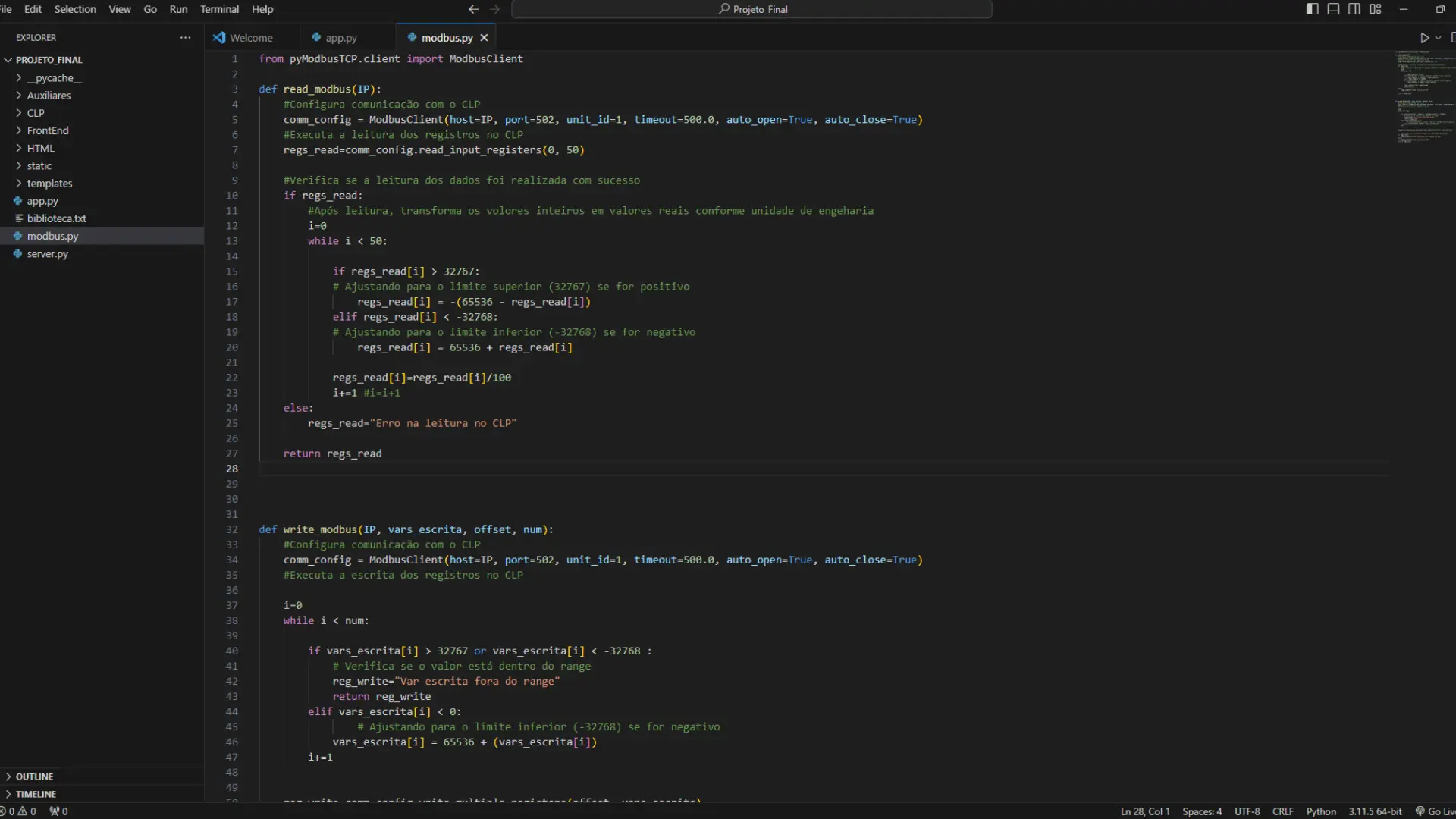Viewport: 1456px width, 819px height.
Task: Click Ln 28, Col 1 status
Action: 1145,811
